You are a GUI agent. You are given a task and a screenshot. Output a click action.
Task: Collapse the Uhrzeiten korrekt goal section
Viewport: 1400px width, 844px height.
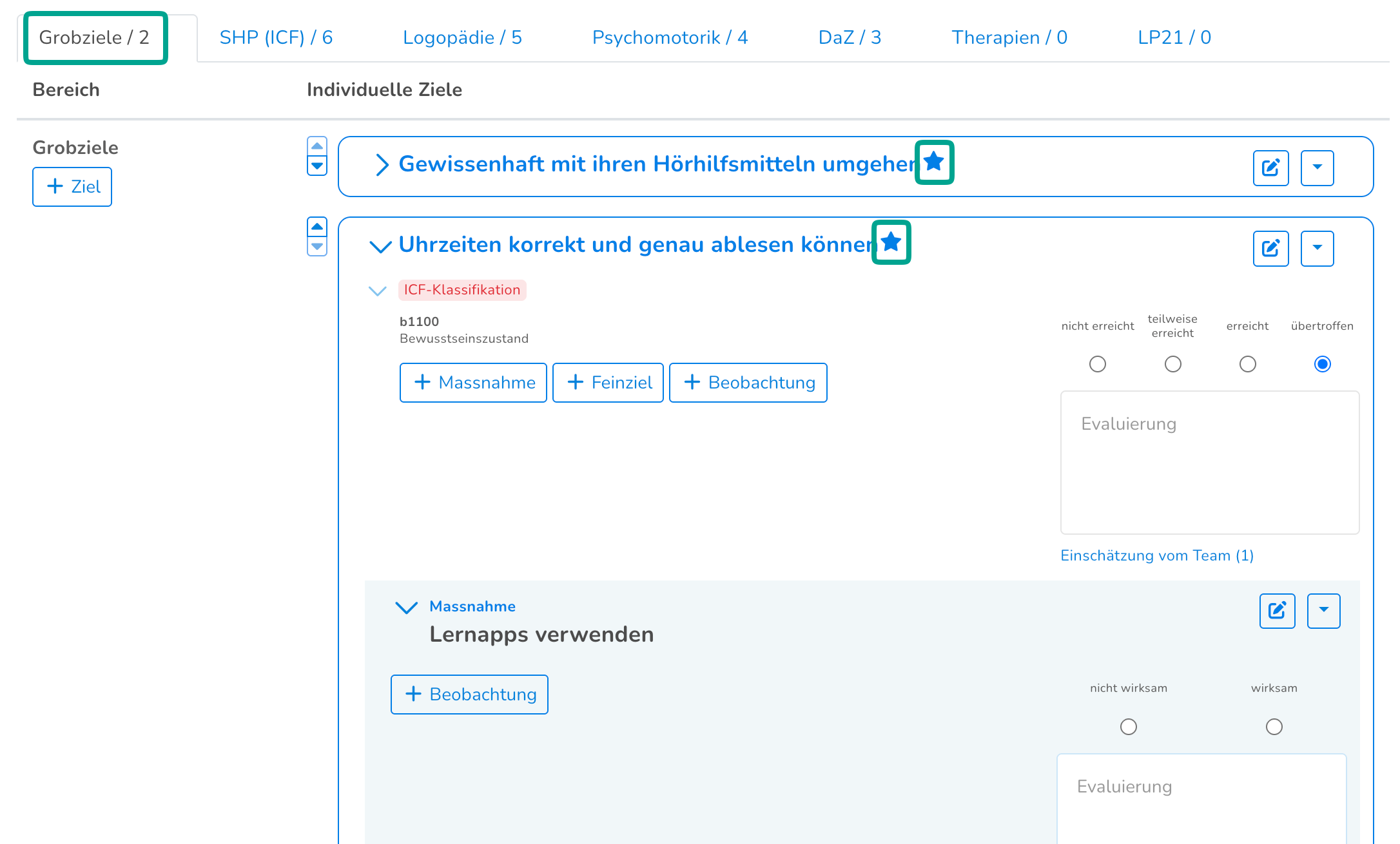[380, 246]
